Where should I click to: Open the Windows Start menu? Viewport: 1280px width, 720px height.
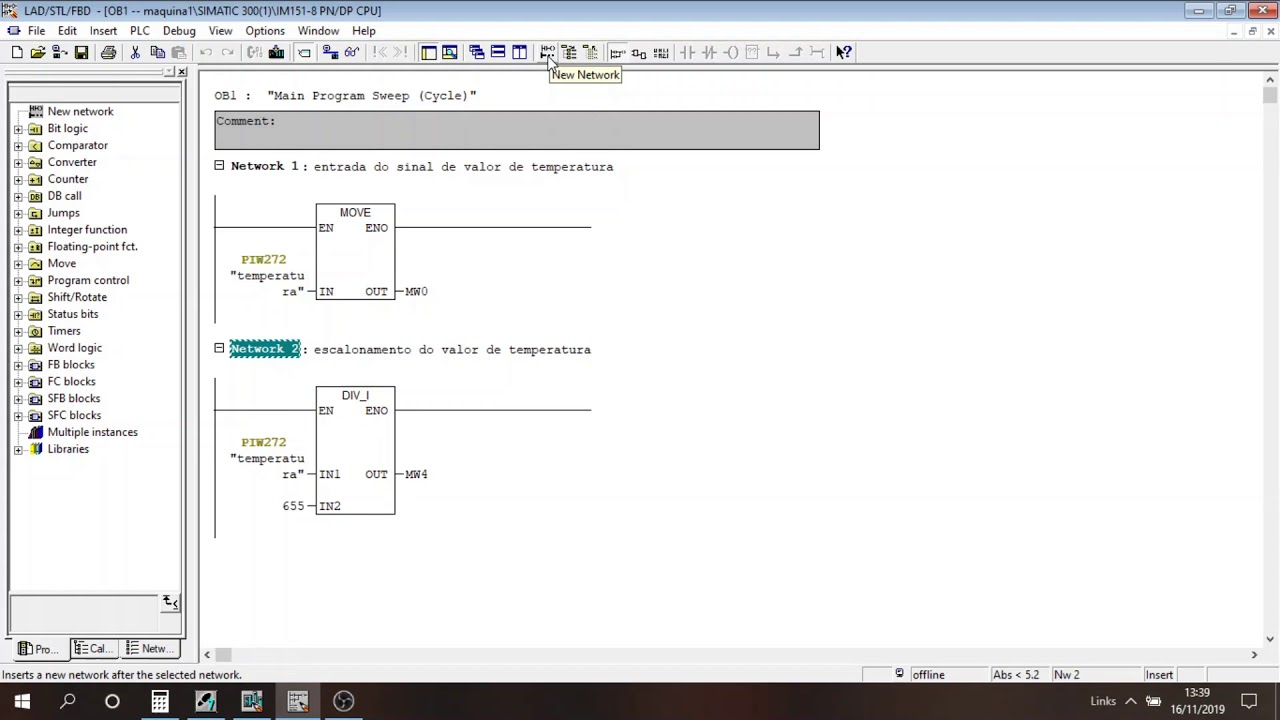(x=22, y=701)
